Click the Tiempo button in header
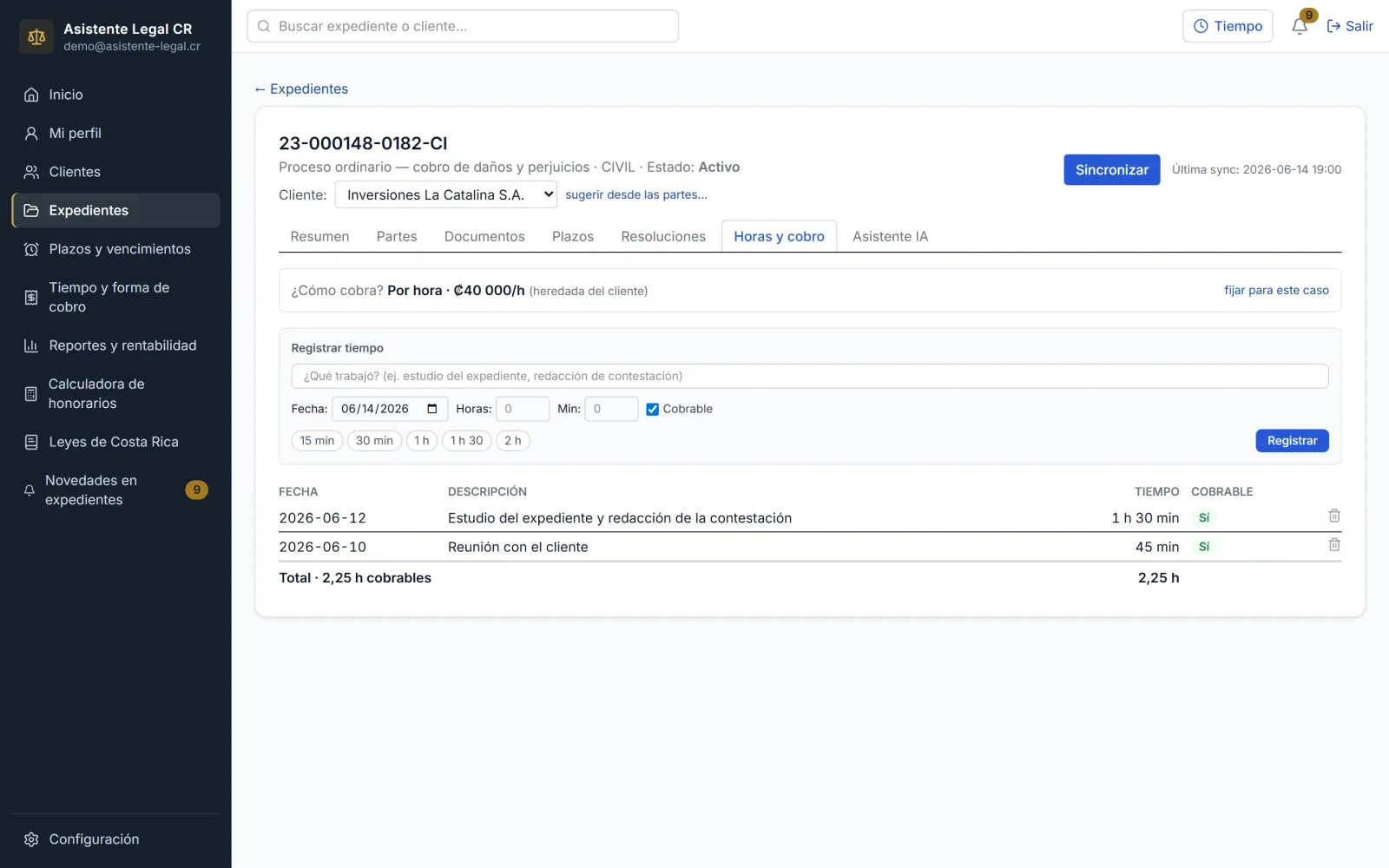 pyautogui.click(x=1228, y=26)
